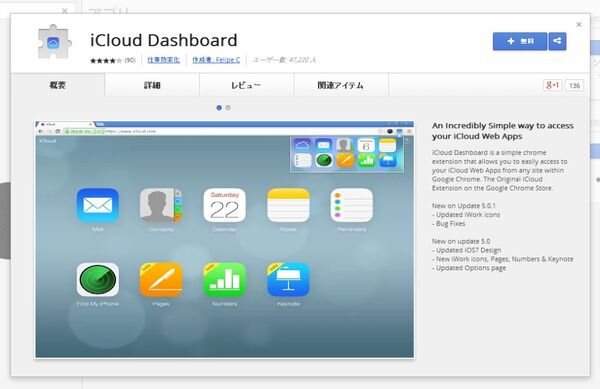Click the back arrow in the screenshot browser
The height and width of the screenshot is (389, 600).
click(x=41, y=131)
